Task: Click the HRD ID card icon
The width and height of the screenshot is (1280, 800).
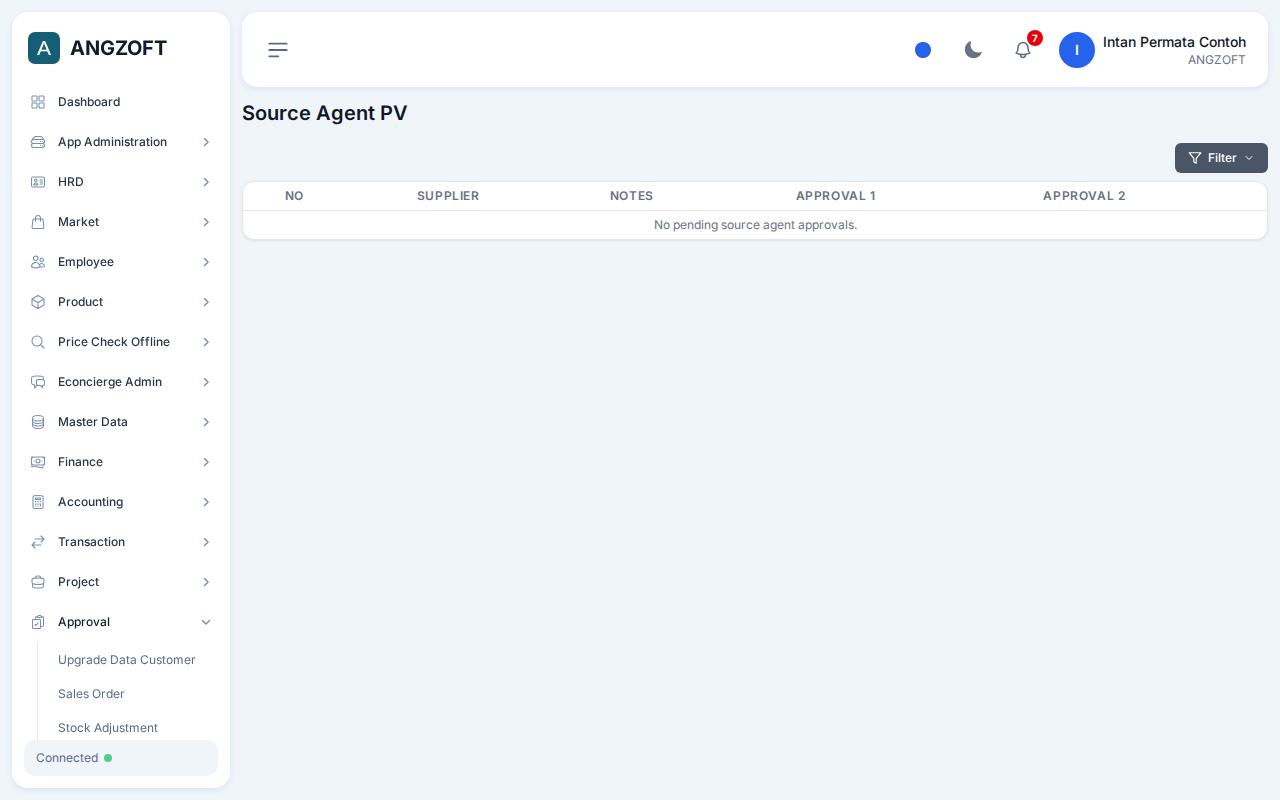Action: click(38, 182)
